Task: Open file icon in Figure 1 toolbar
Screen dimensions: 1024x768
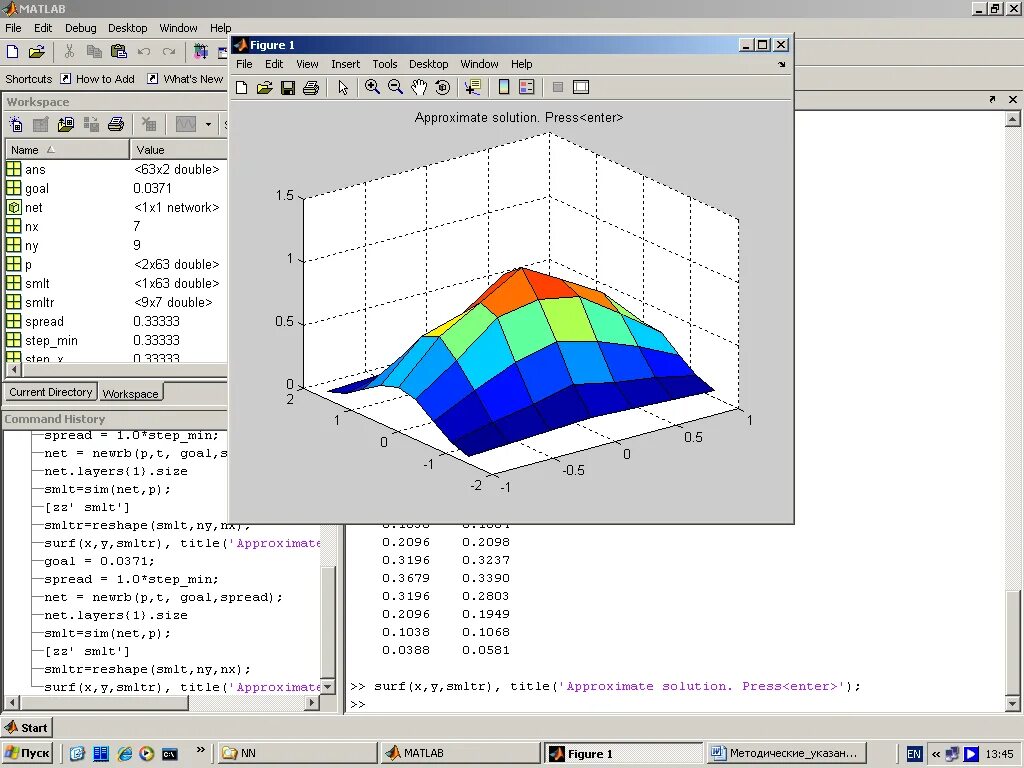Action: (x=264, y=88)
